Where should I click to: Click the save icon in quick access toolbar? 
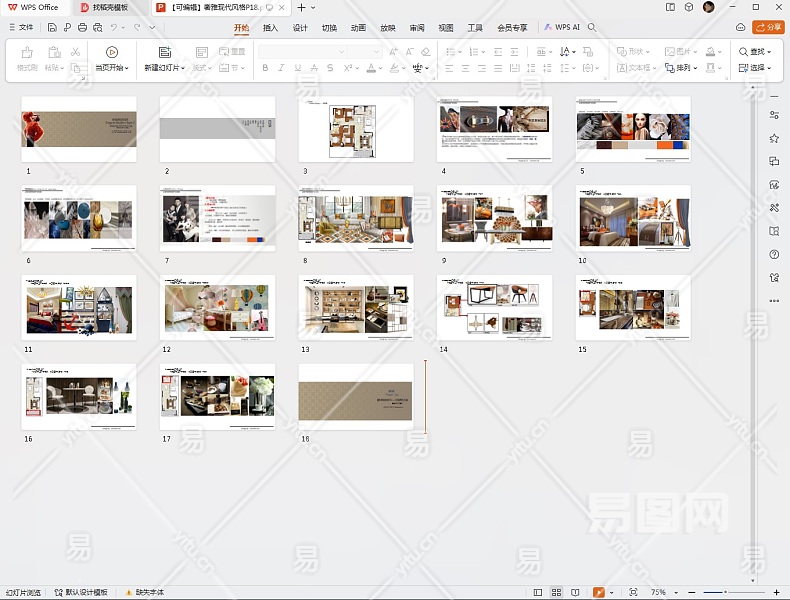point(52,28)
